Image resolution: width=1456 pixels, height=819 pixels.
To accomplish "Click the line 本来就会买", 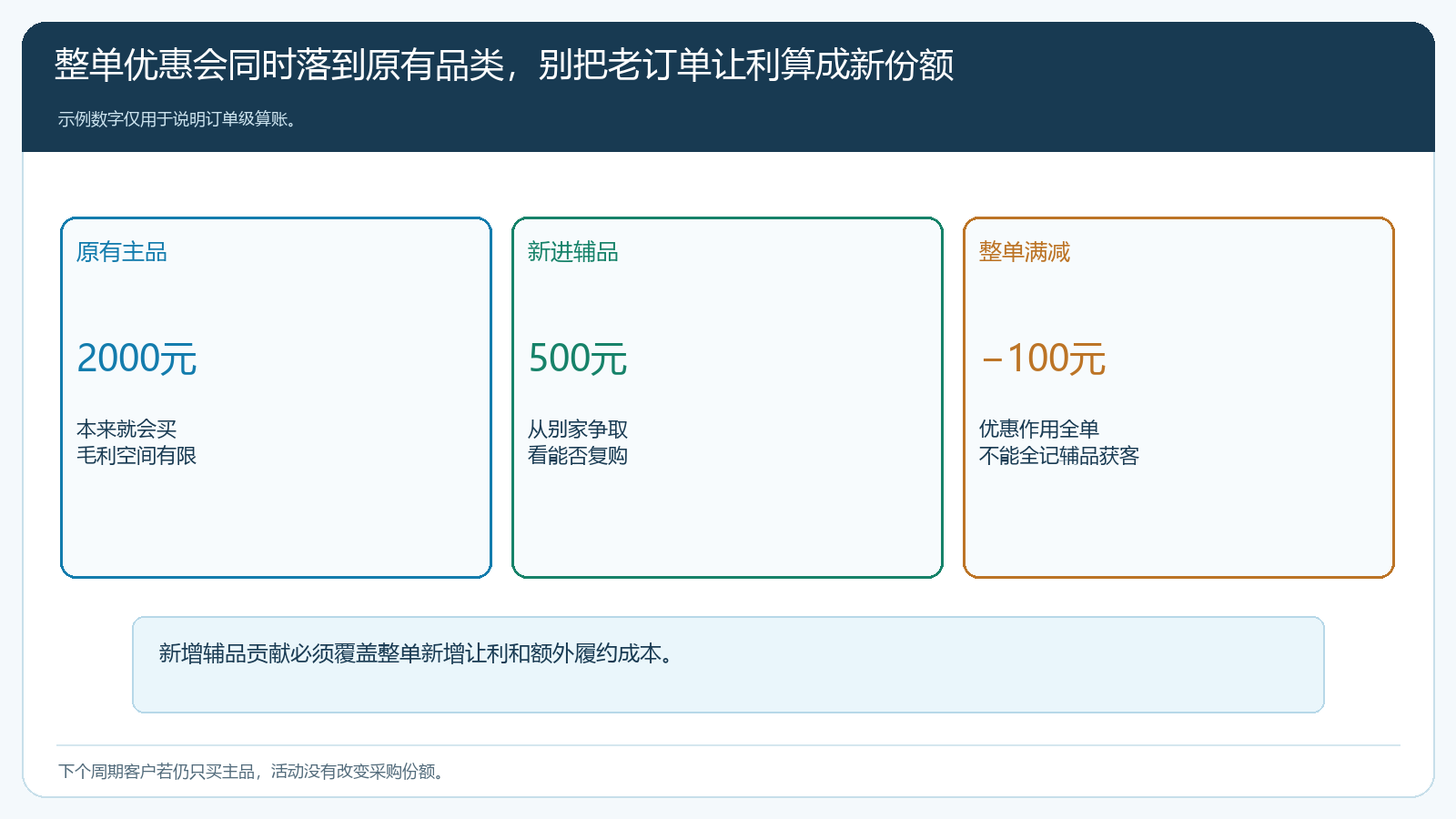I will pos(126,429).
